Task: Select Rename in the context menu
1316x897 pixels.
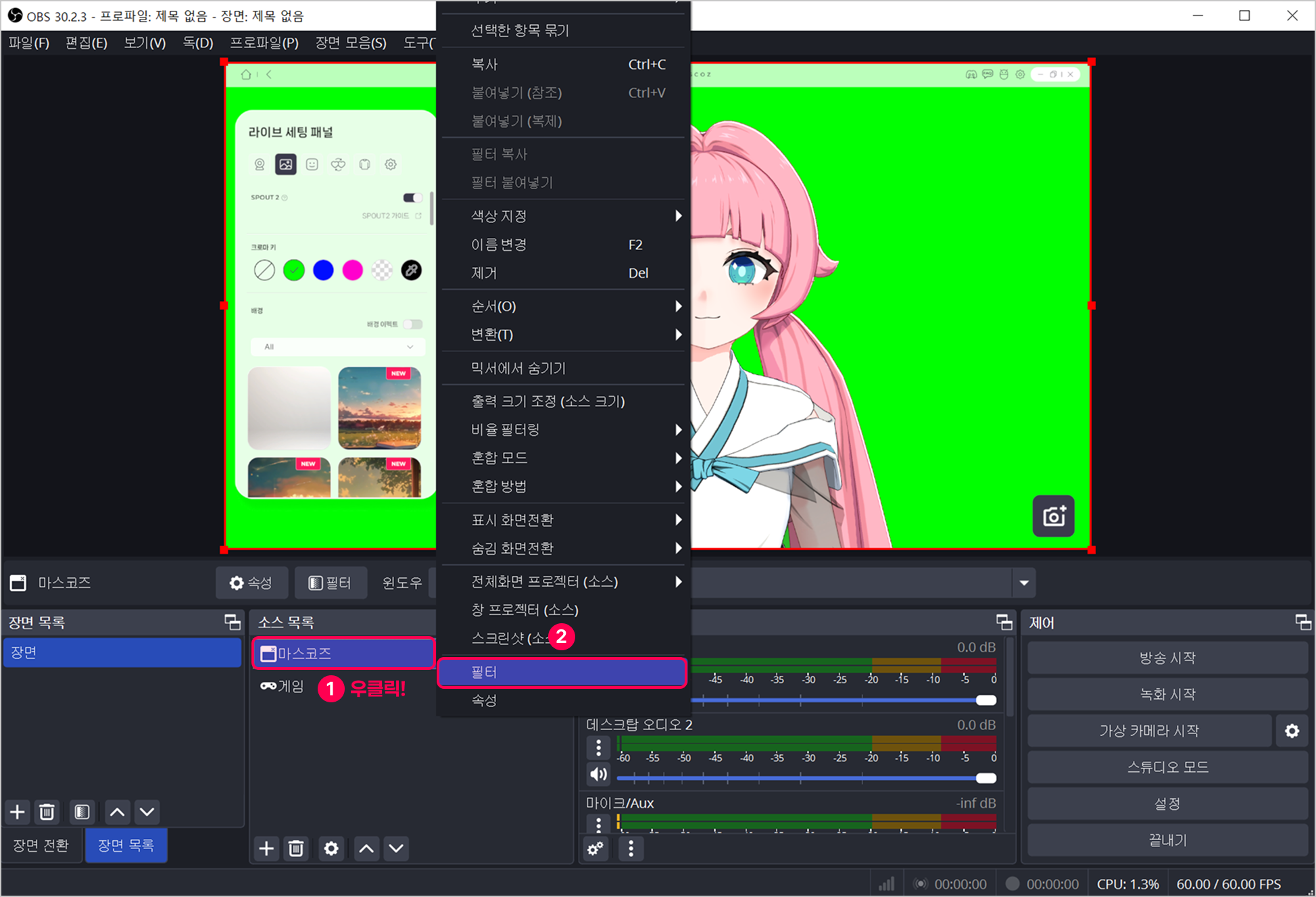Action: 564,245
